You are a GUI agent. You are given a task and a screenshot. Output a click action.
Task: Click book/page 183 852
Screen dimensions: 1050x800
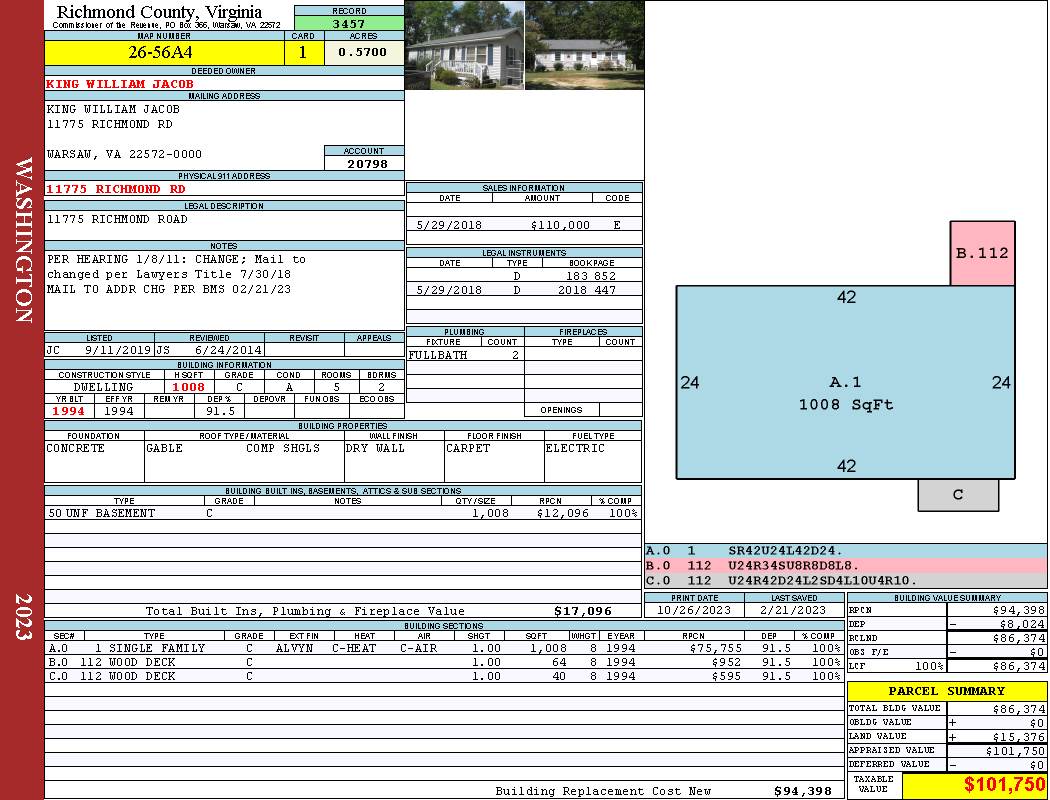tap(591, 276)
